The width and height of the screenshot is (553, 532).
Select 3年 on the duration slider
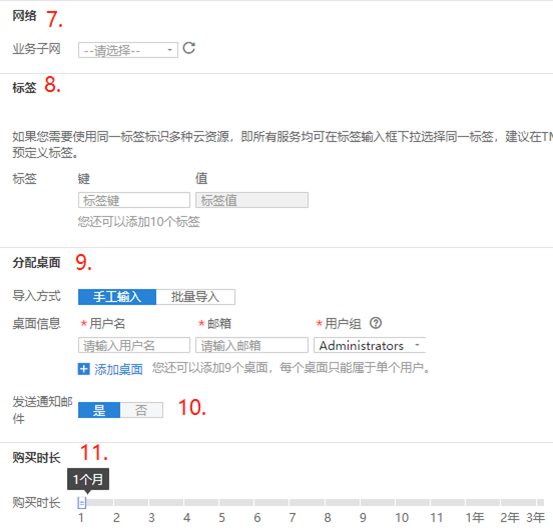pyautogui.click(x=536, y=517)
